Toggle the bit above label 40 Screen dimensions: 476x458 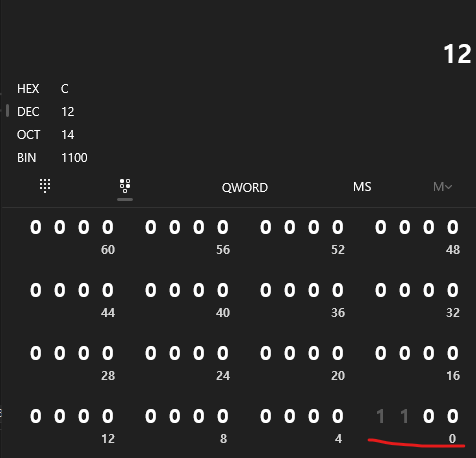223,290
